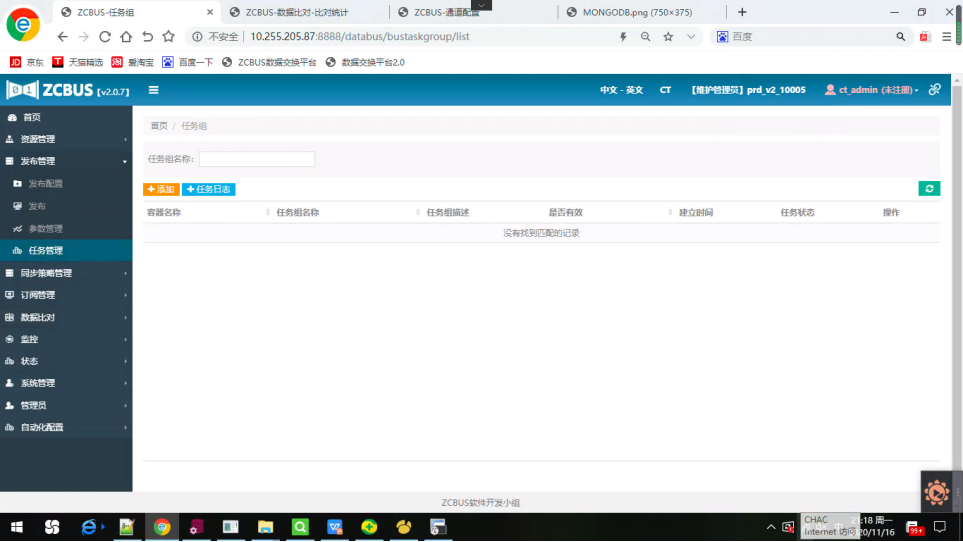Click the orange 添加 button
963x542 pixels.
point(161,189)
